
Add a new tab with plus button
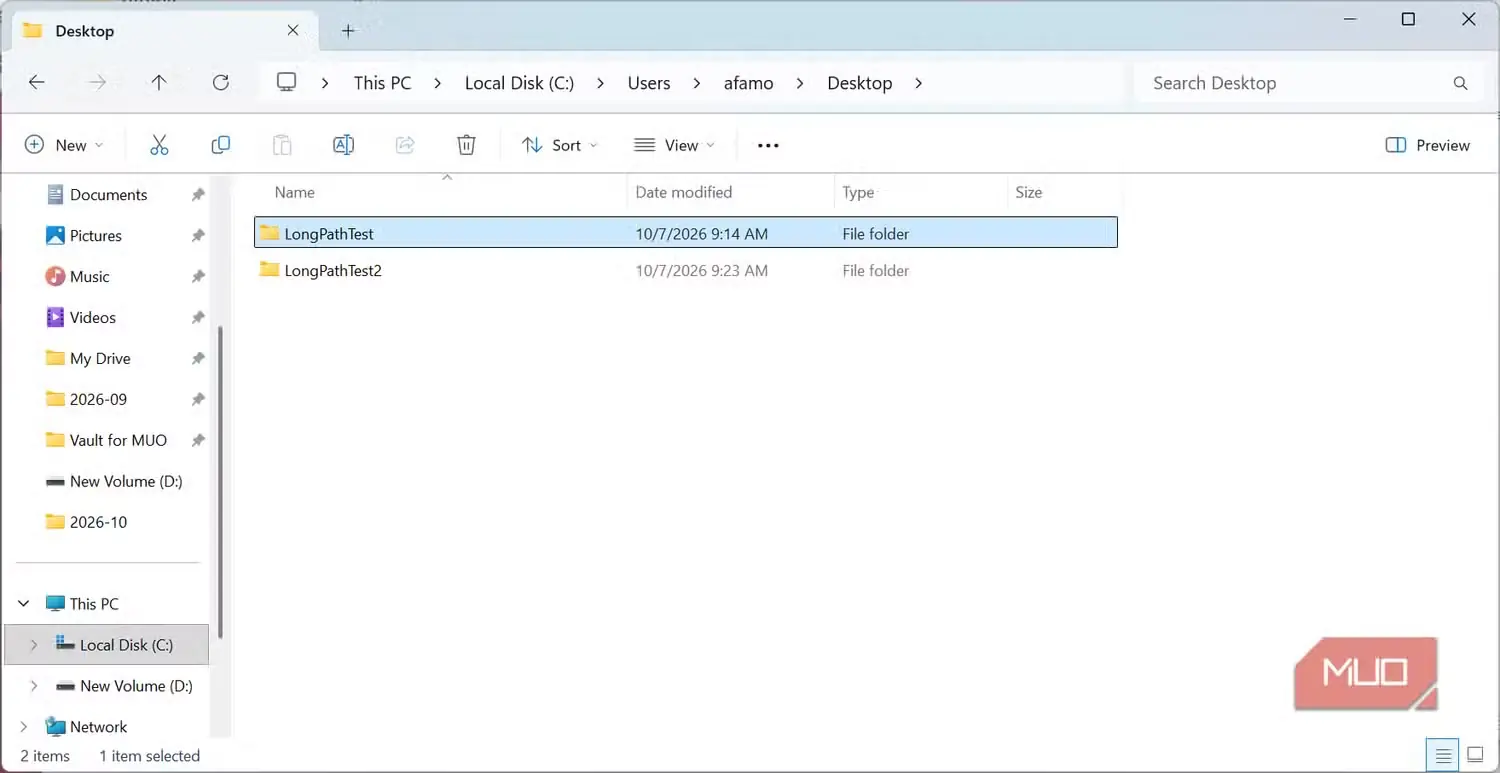click(x=348, y=31)
